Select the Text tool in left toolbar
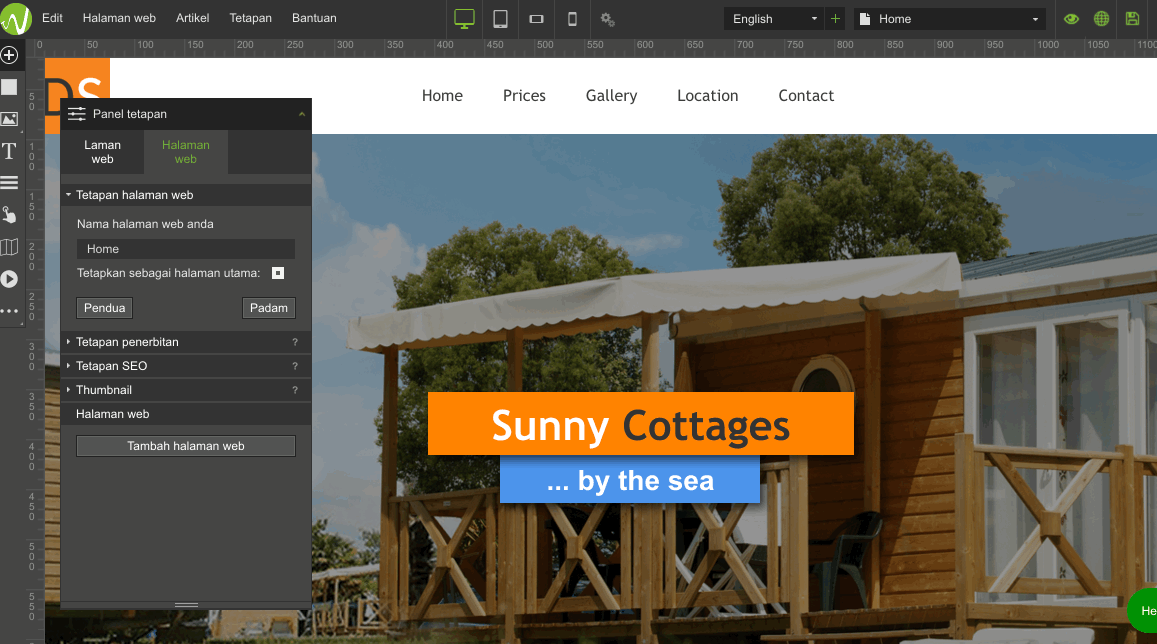 [9, 151]
